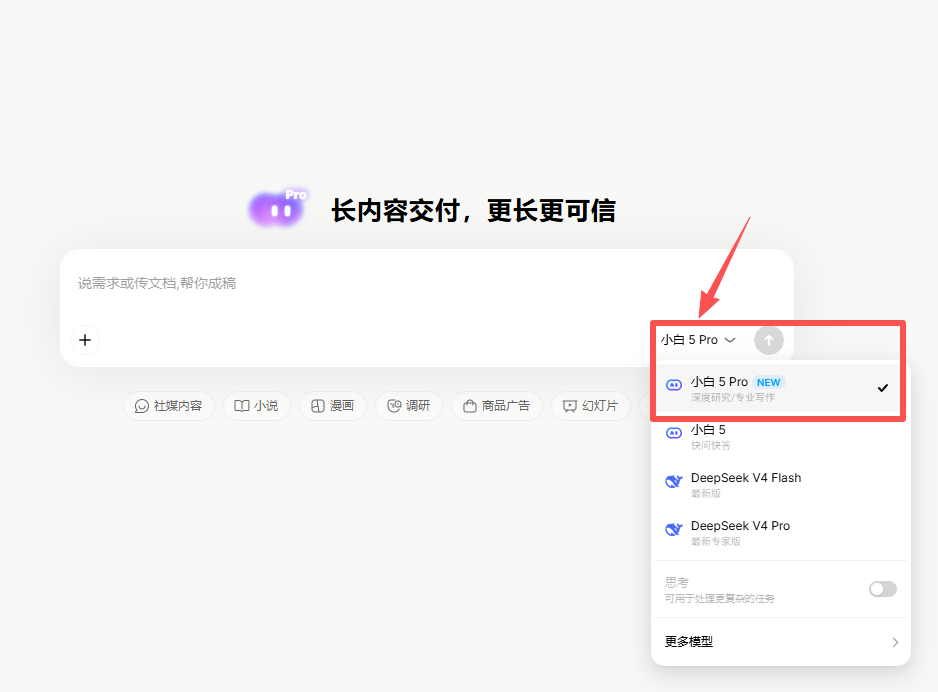Click the send arrow button
The height and width of the screenshot is (692, 938).
click(x=769, y=340)
